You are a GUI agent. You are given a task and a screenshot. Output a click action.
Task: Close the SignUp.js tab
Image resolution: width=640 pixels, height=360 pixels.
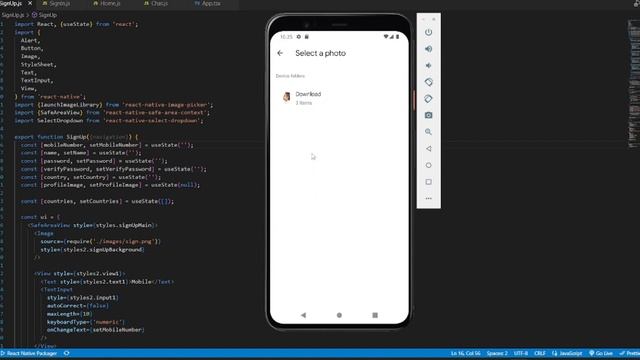click(30, 3)
